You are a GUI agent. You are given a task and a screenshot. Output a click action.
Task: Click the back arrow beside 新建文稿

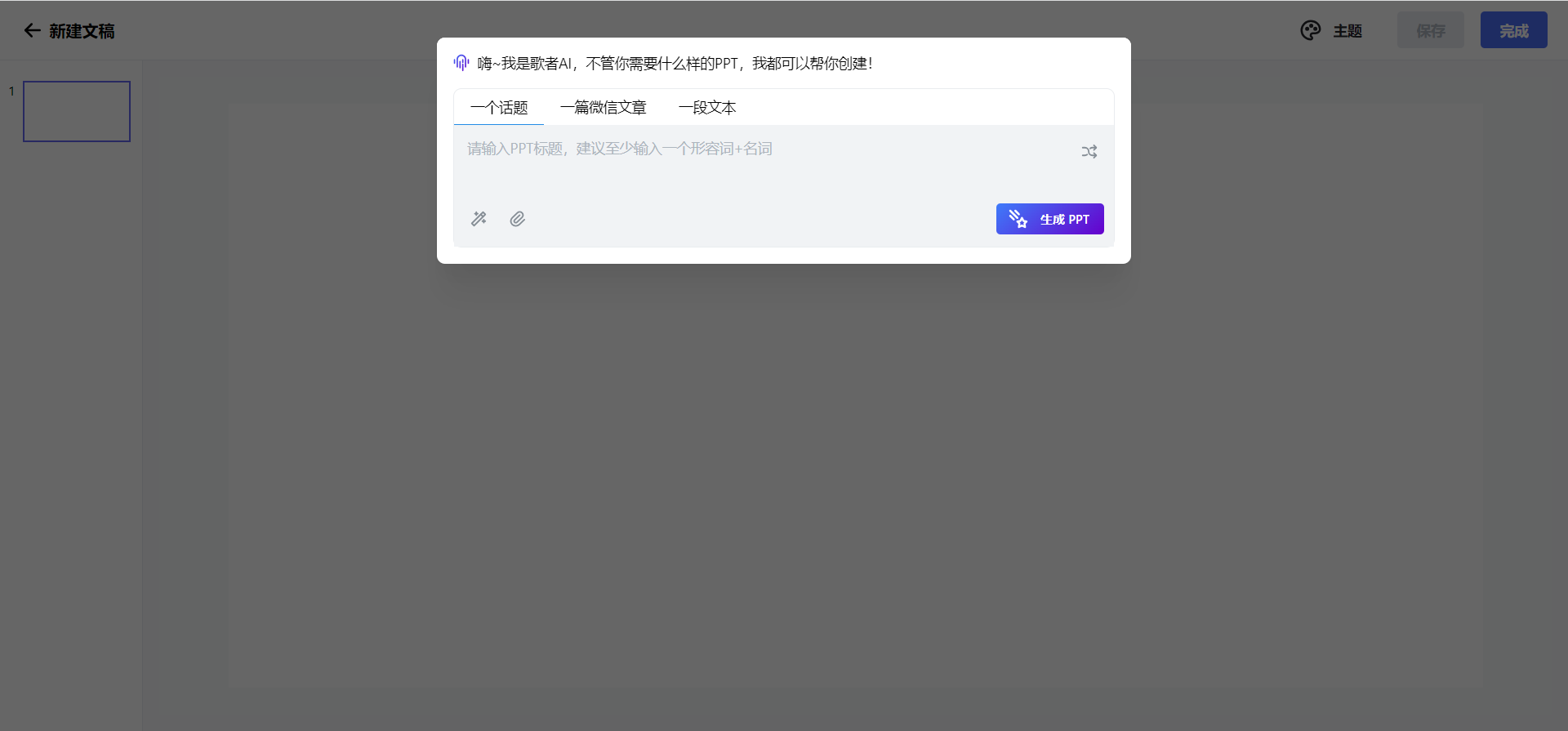(32, 31)
